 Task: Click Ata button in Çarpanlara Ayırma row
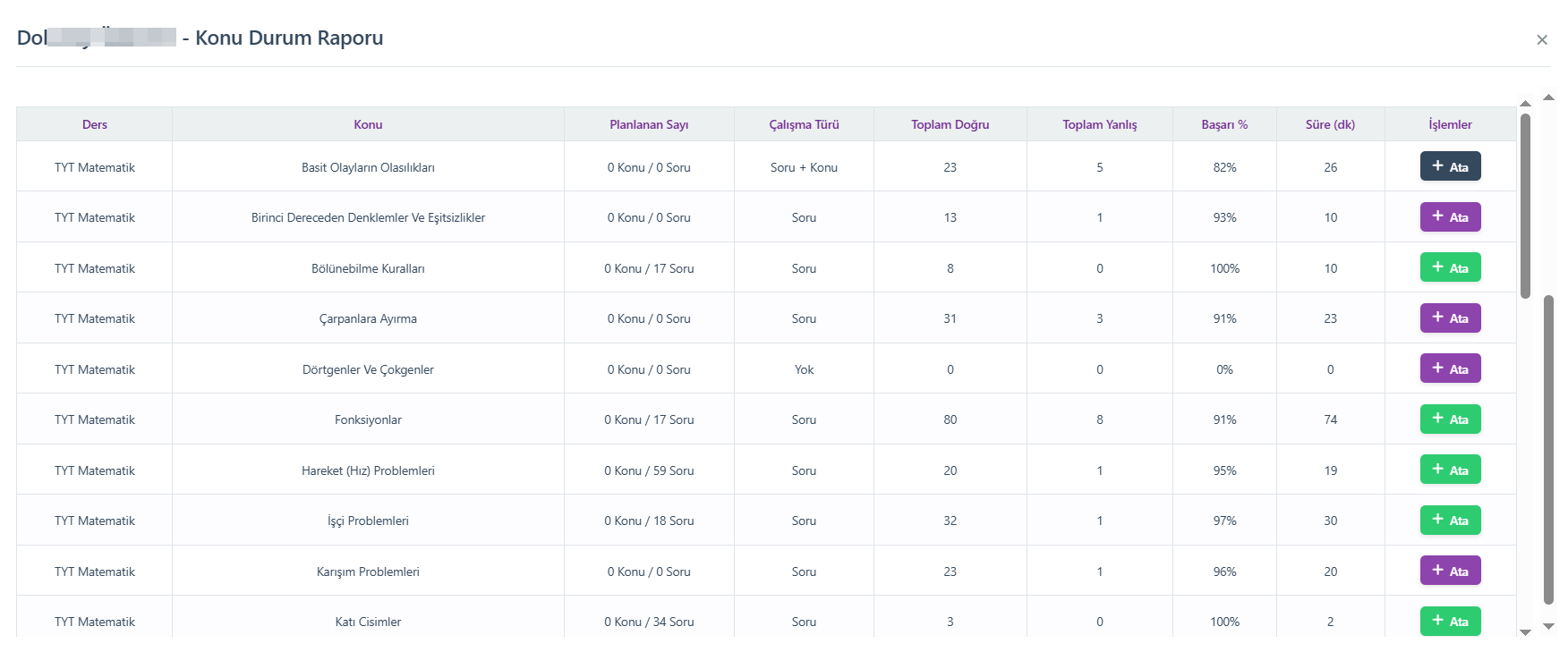point(1450,318)
